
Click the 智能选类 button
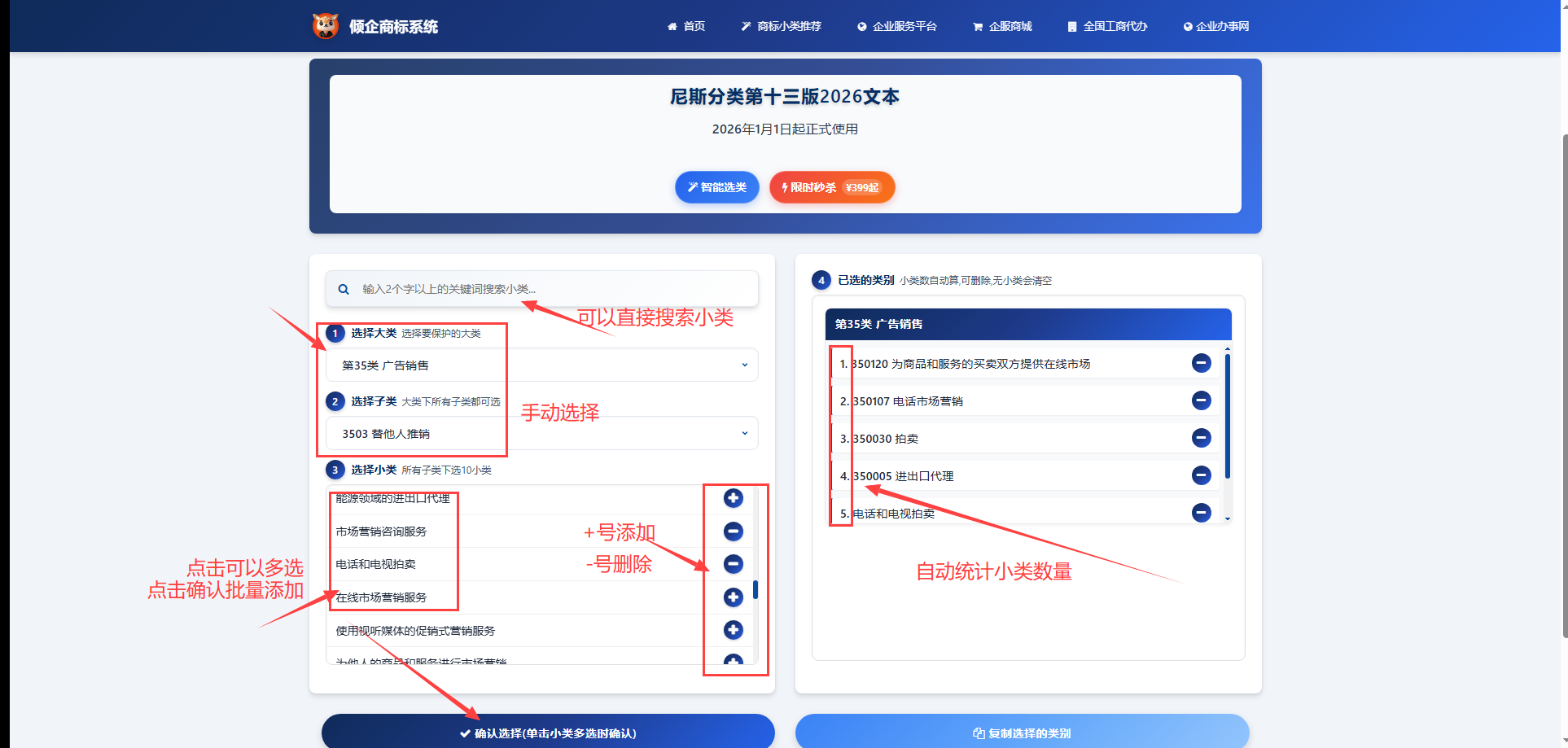point(716,187)
